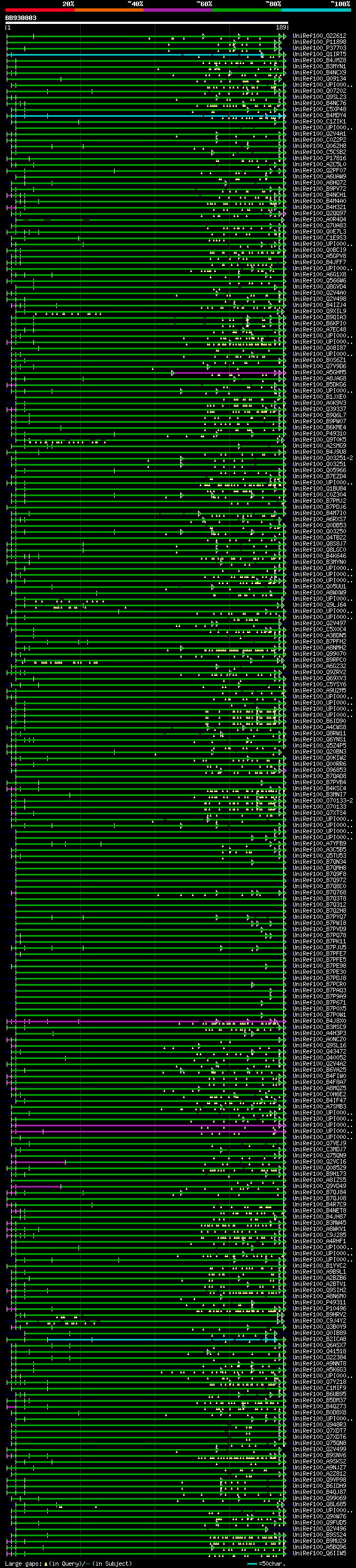Screen dimensions: 356x1568
Task: Click hit label UniRef100_B9PV72
Action: 319,189
